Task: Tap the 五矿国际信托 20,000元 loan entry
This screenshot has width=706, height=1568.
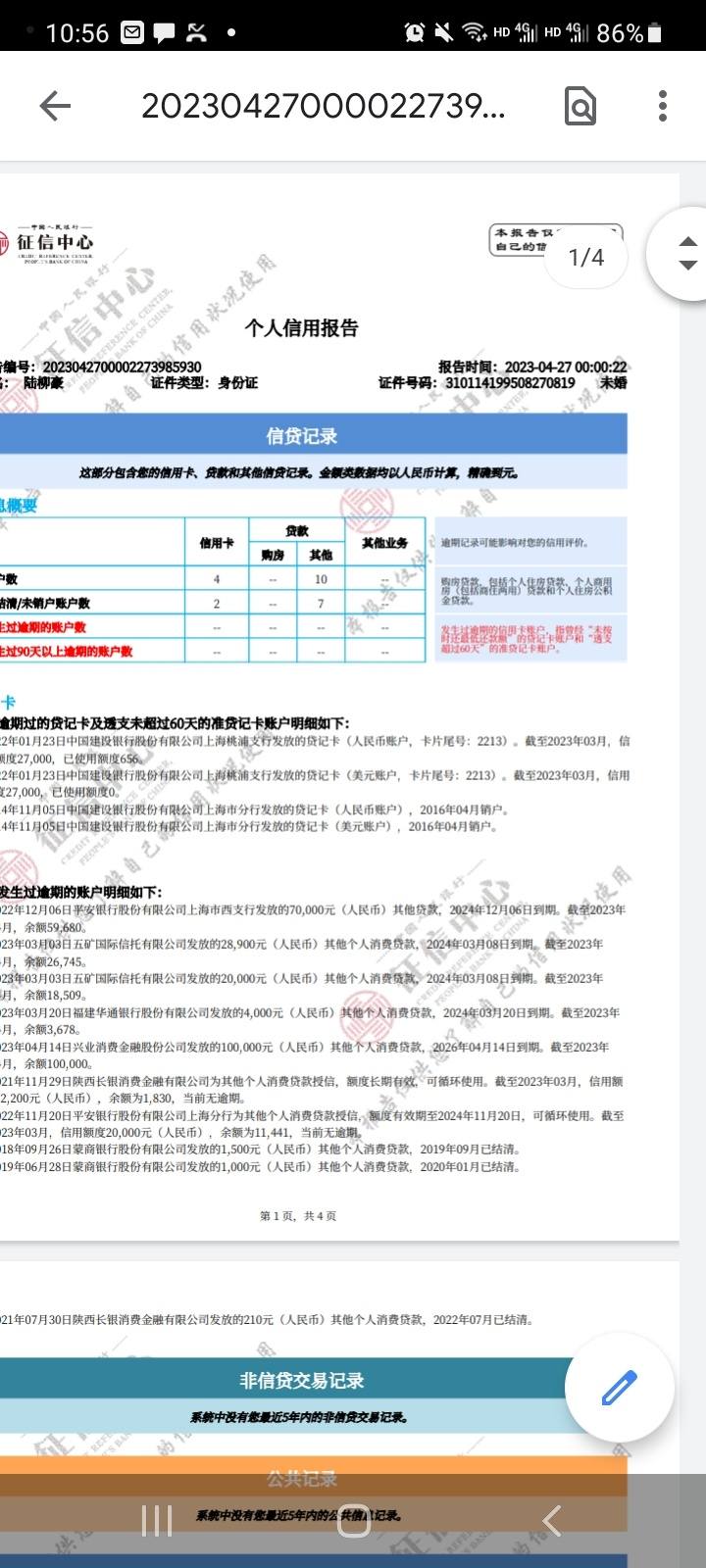Action: click(x=302, y=987)
